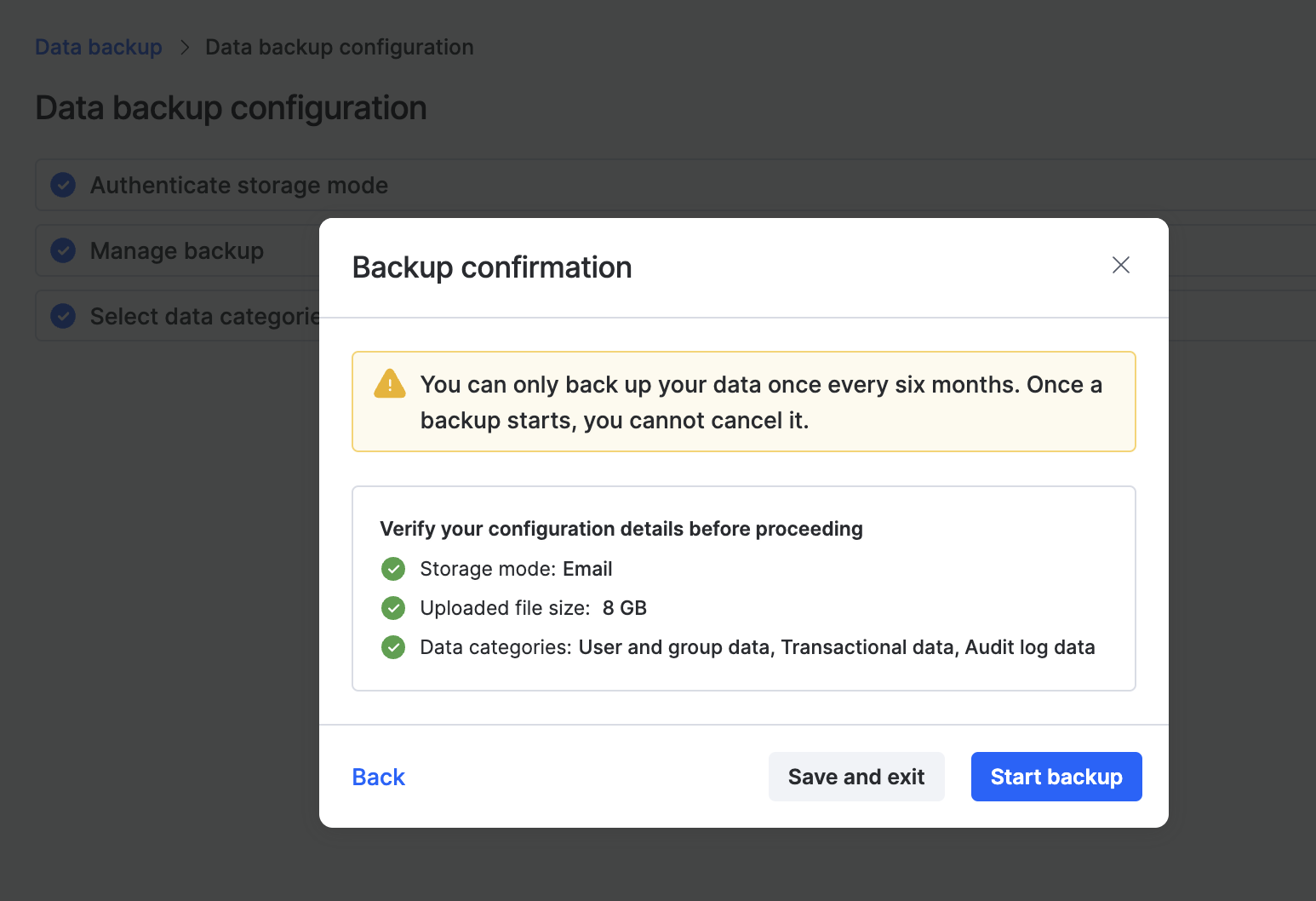
Task: Click green check beside Uploaded file size
Action: point(393,608)
